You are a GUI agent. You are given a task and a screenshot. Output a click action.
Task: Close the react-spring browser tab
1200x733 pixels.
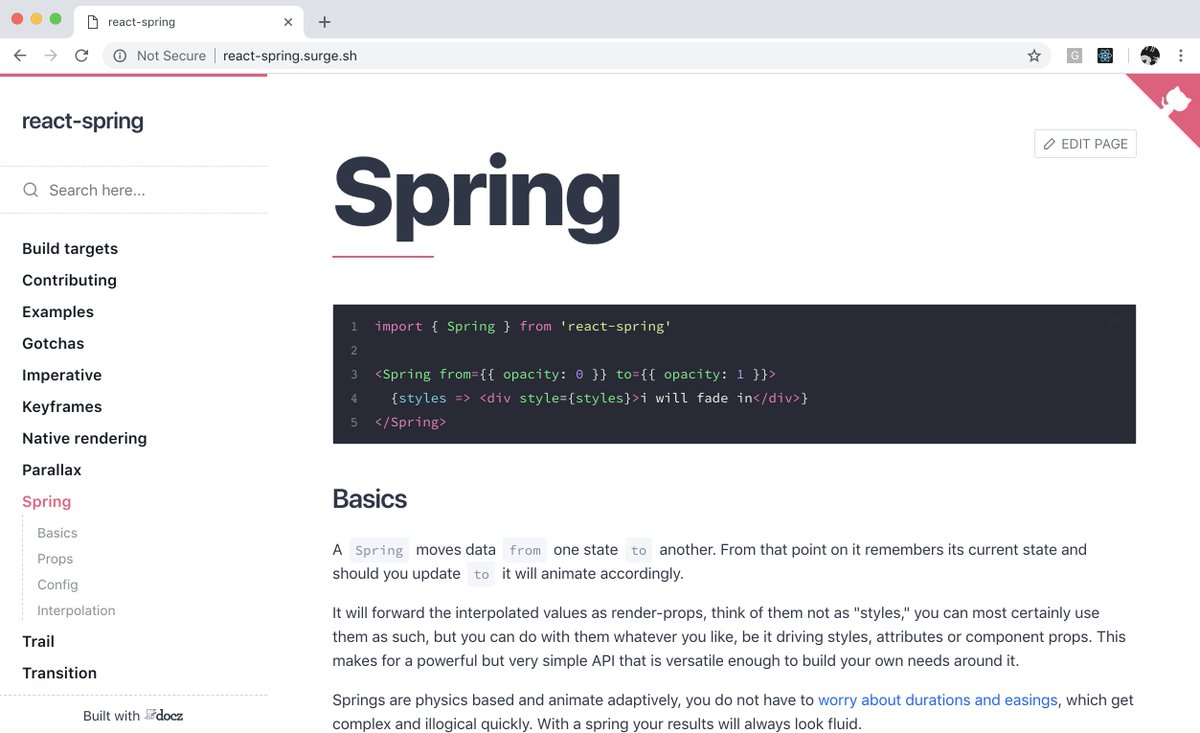pyautogui.click(x=288, y=22)
